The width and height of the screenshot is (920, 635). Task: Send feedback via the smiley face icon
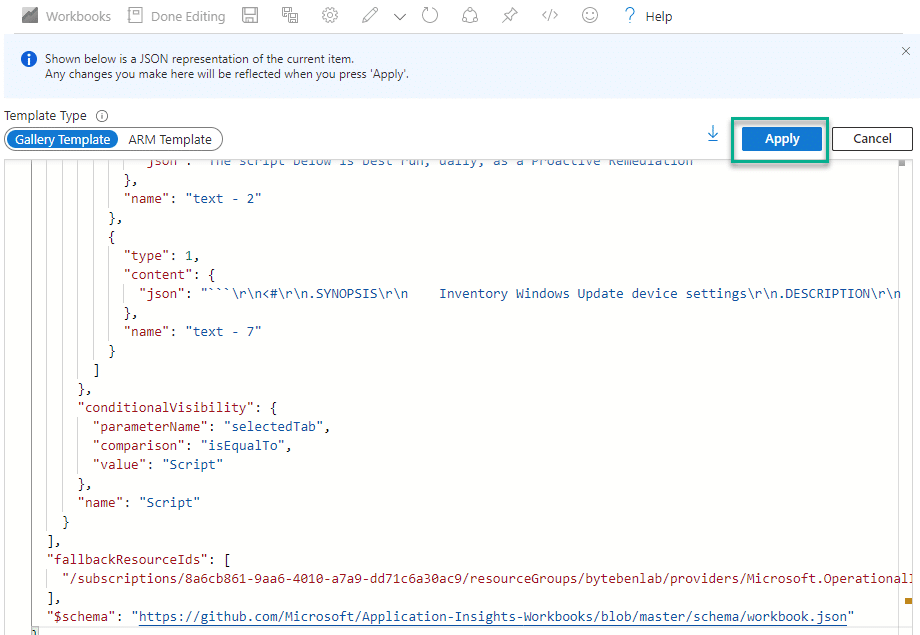(590, 15)
